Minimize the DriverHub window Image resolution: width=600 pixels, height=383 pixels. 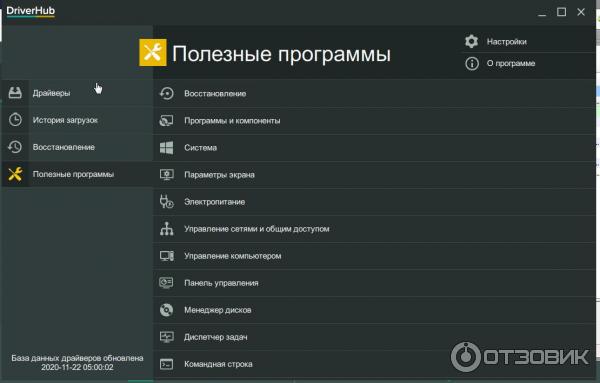(542, 12)
